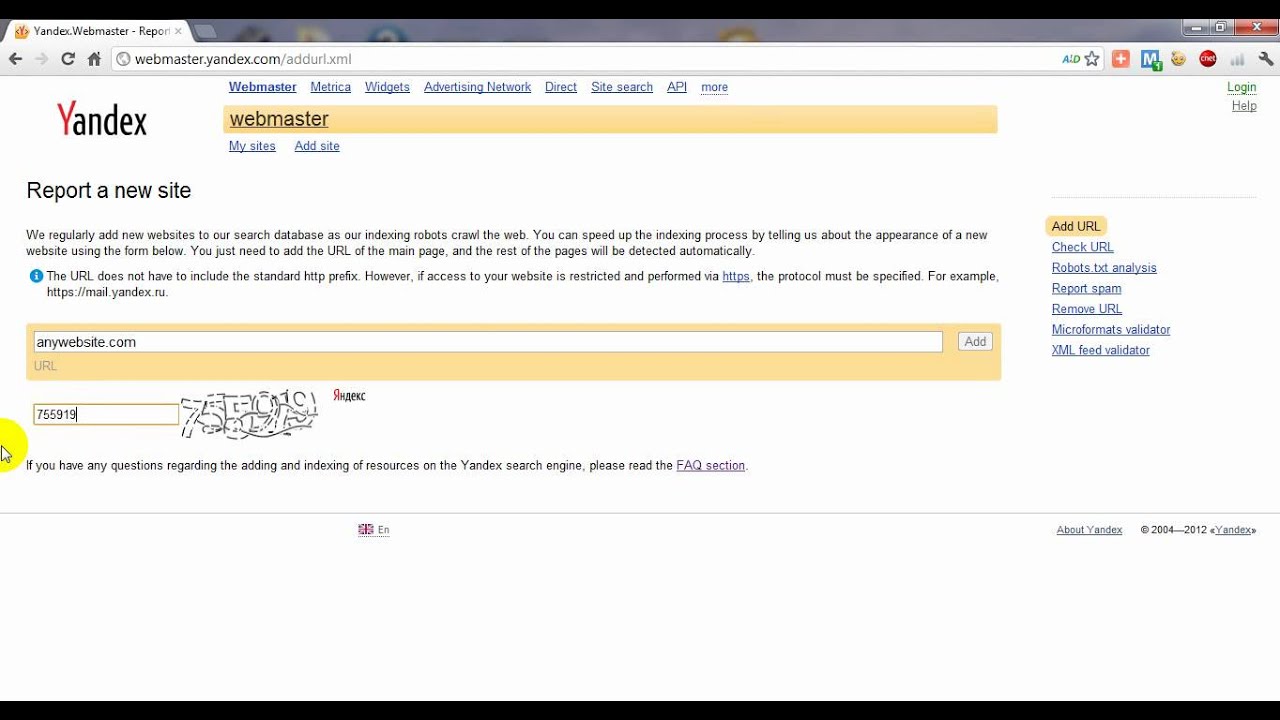The height and width of the screenshot is (720, 1280).
Task: Click the Login link
Action: (1242, 87)
